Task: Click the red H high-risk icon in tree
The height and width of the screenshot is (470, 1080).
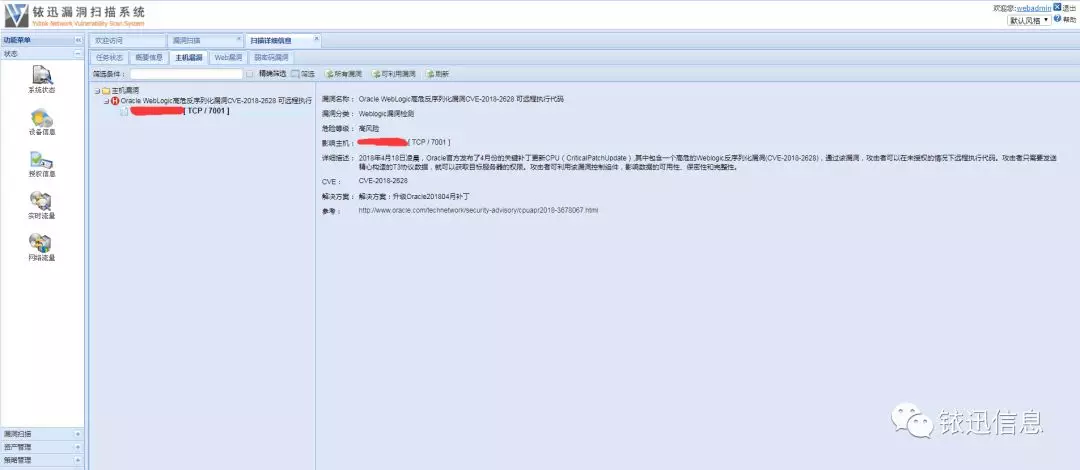Action: coord(115,101)
